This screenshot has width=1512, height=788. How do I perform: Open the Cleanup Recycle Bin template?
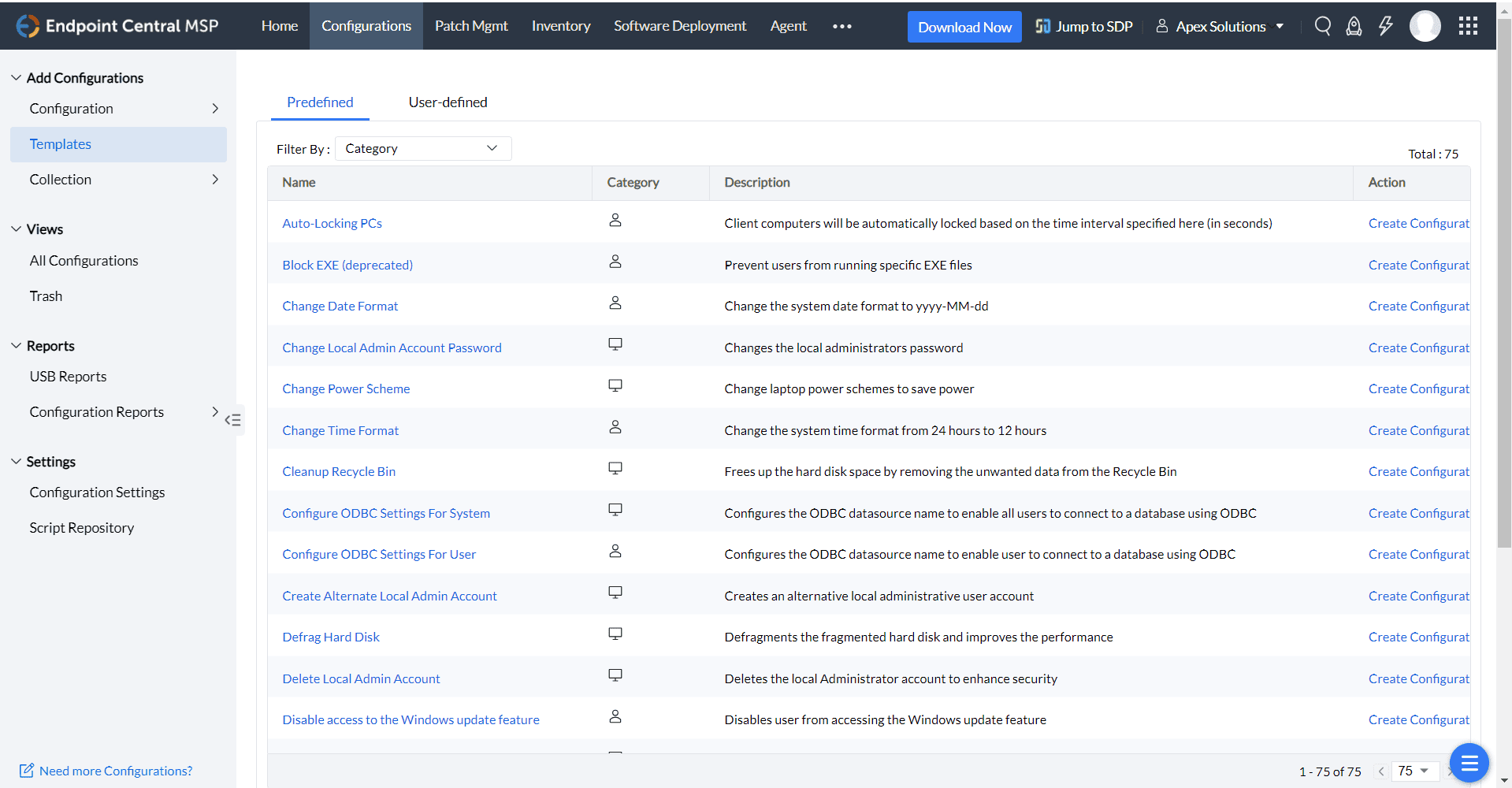[339, 471]
